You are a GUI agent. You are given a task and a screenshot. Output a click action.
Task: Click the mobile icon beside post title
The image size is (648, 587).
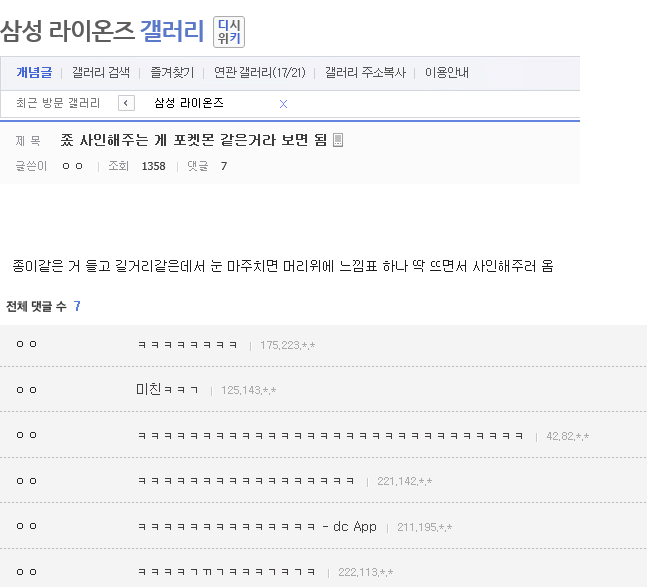[338, 140]
